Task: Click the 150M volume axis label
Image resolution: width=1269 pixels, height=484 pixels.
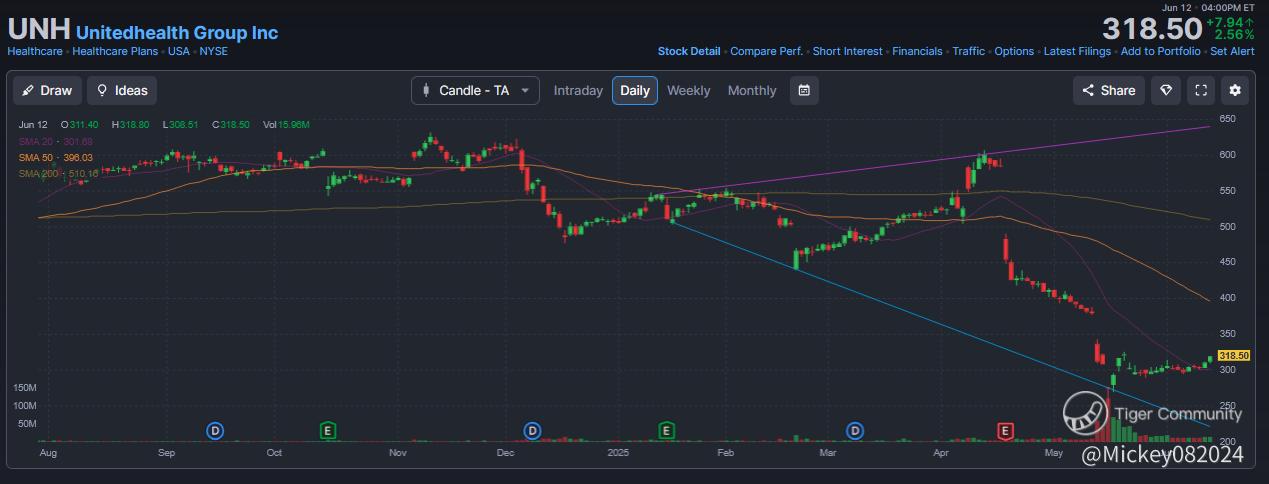Action: tap(25, 387)
